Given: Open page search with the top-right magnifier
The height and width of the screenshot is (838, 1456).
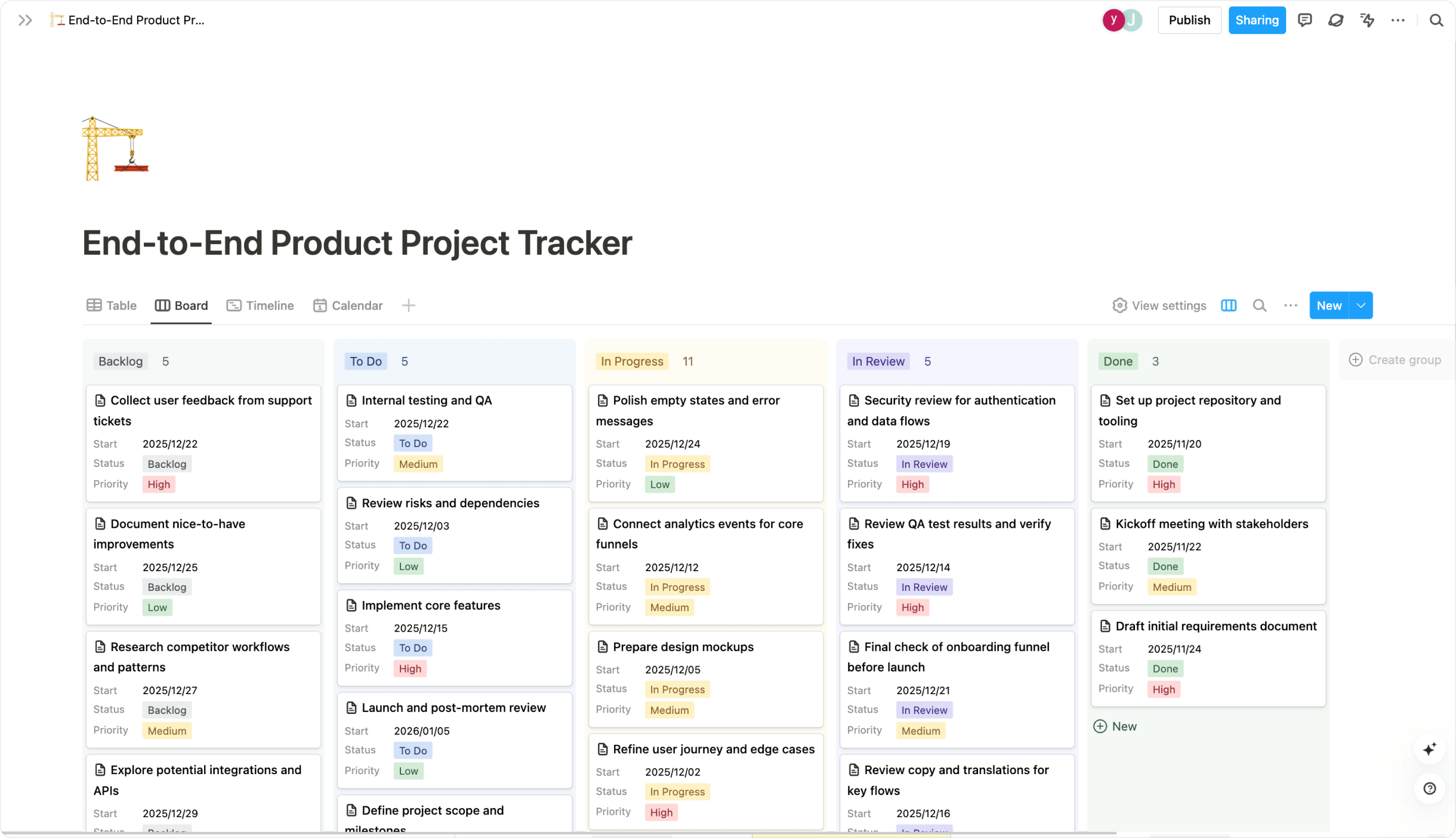Looking at the screenshot, I should tap(1436, 20).
